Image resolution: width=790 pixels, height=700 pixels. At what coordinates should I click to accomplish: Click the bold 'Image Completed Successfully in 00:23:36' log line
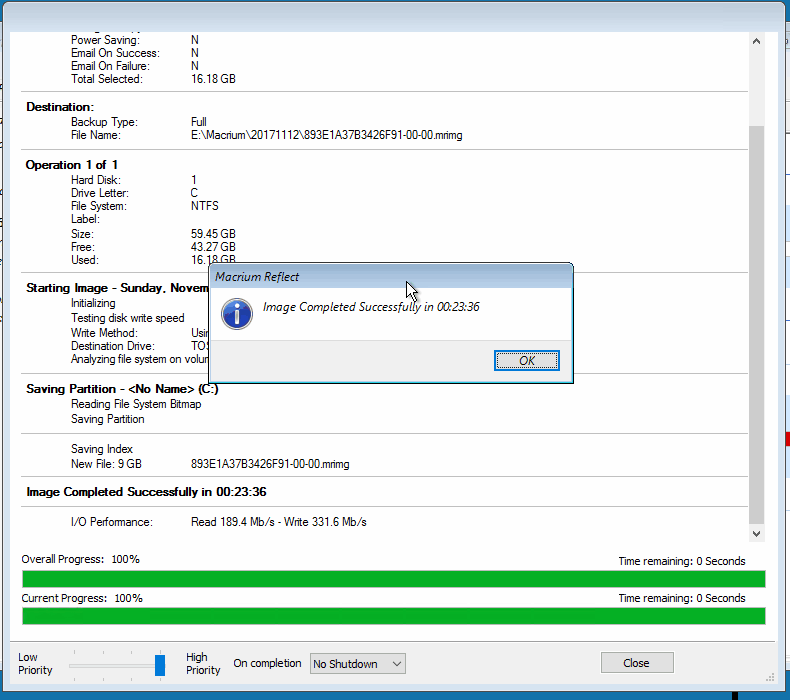tap(146, 492)
